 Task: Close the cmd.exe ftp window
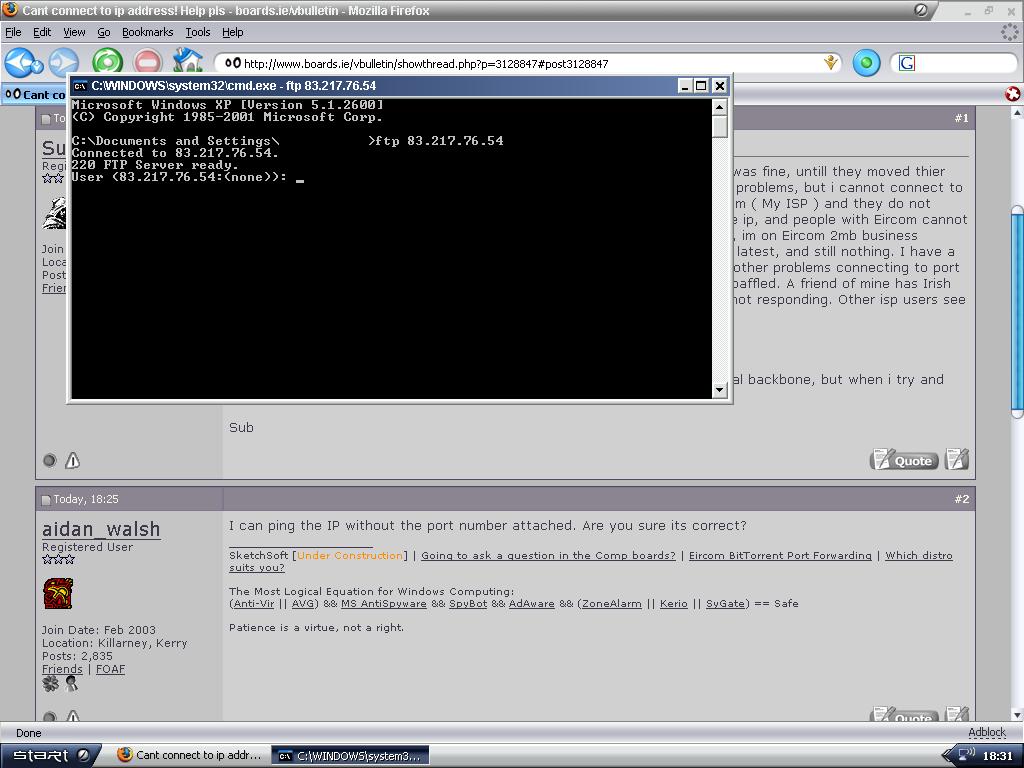[719, 86]
